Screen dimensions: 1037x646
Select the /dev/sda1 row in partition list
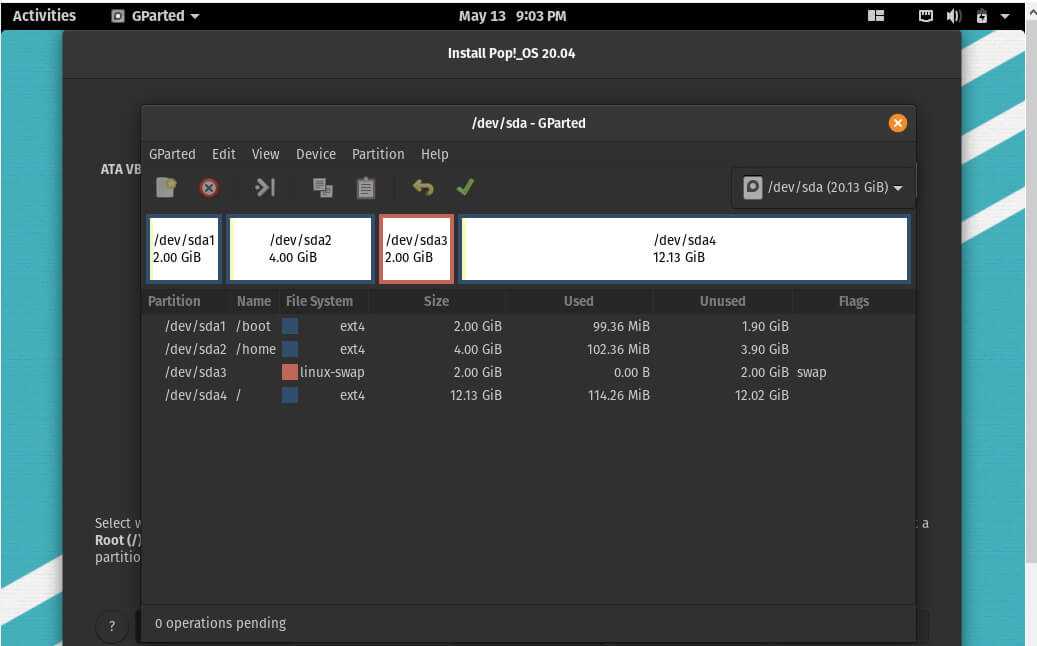click(x=528, y=326)
